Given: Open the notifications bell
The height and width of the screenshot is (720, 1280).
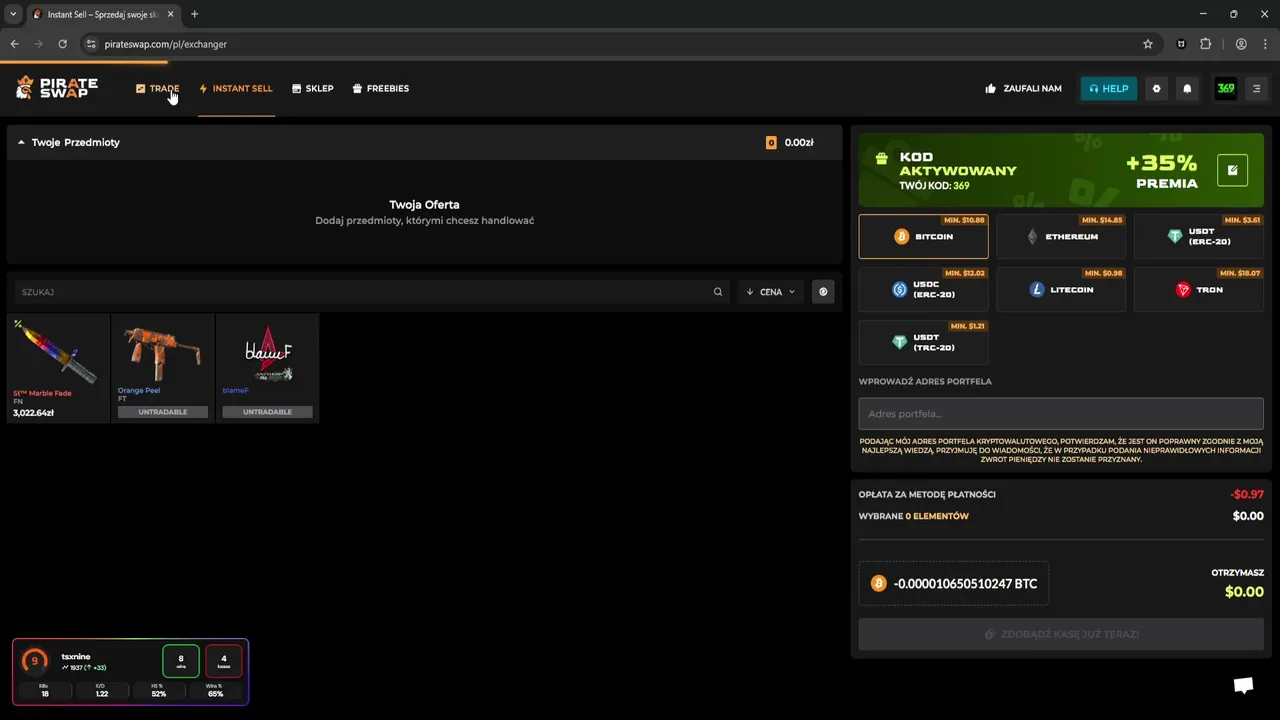Looking at the screenshot, I should [1187, 88].
